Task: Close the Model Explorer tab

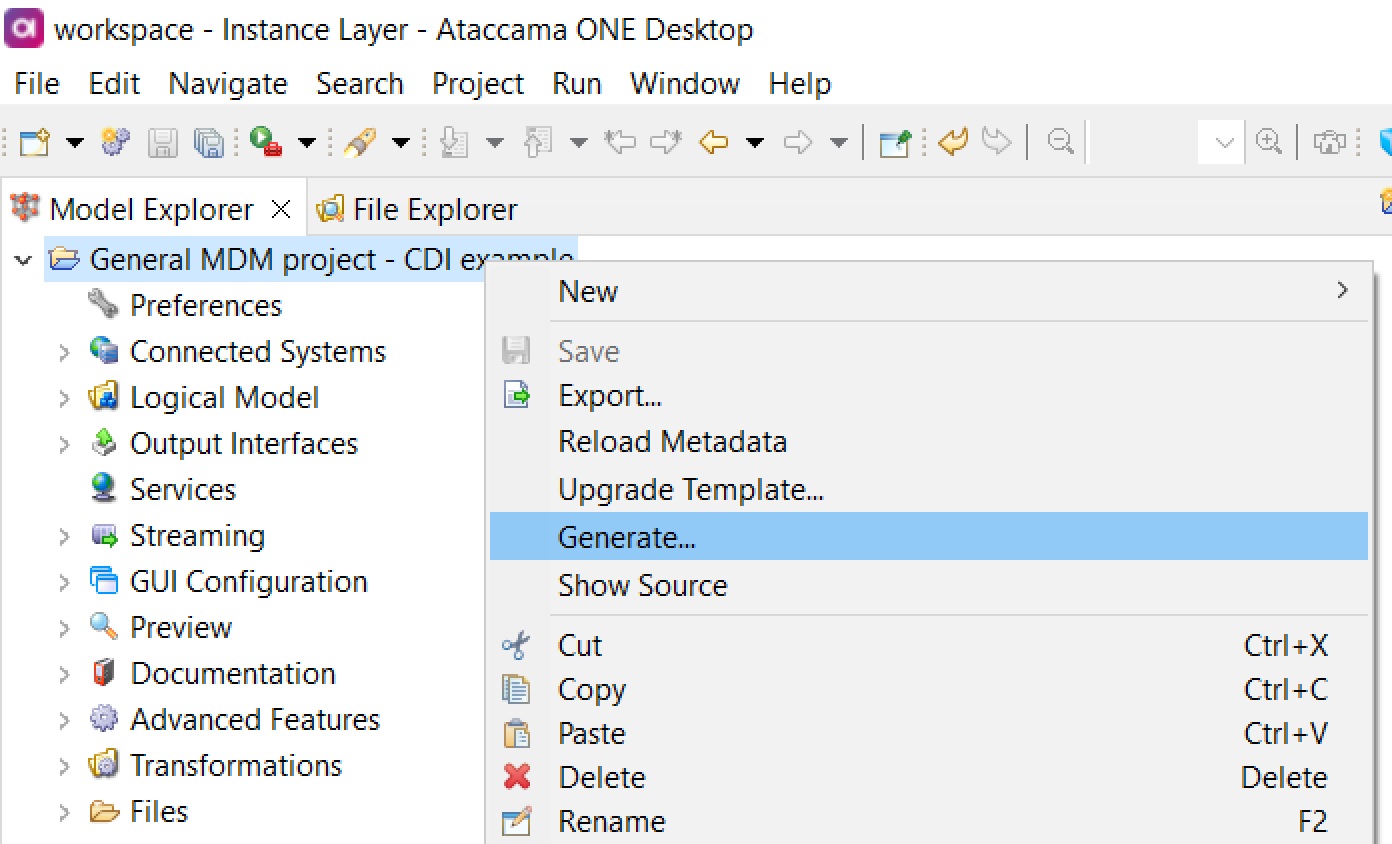Action: pyautogui.click(x=282, y=209)
